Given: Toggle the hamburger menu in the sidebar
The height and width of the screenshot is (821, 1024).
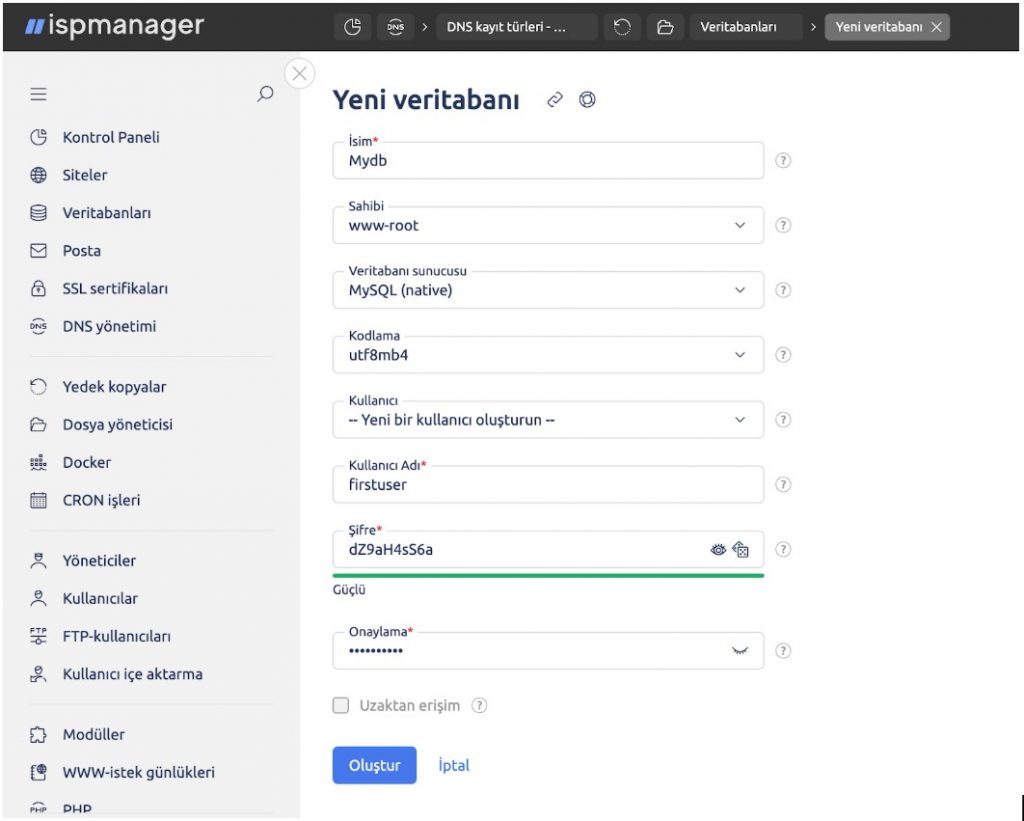Looking at the screenshot, I should coord(39,94).
